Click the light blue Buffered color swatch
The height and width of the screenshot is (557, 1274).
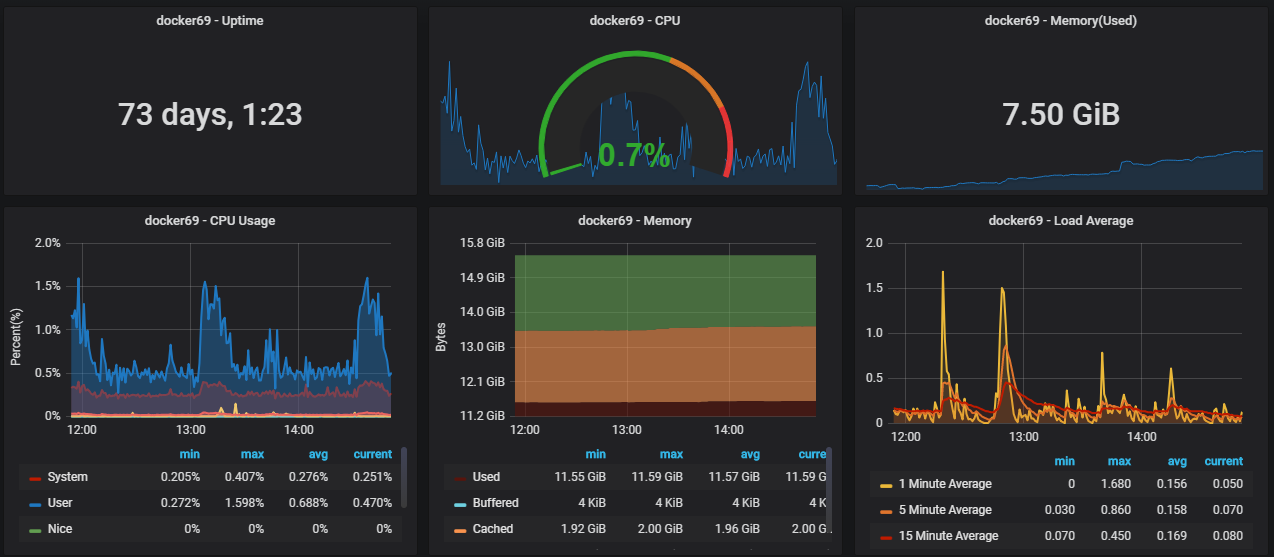[x=460, y=503]
